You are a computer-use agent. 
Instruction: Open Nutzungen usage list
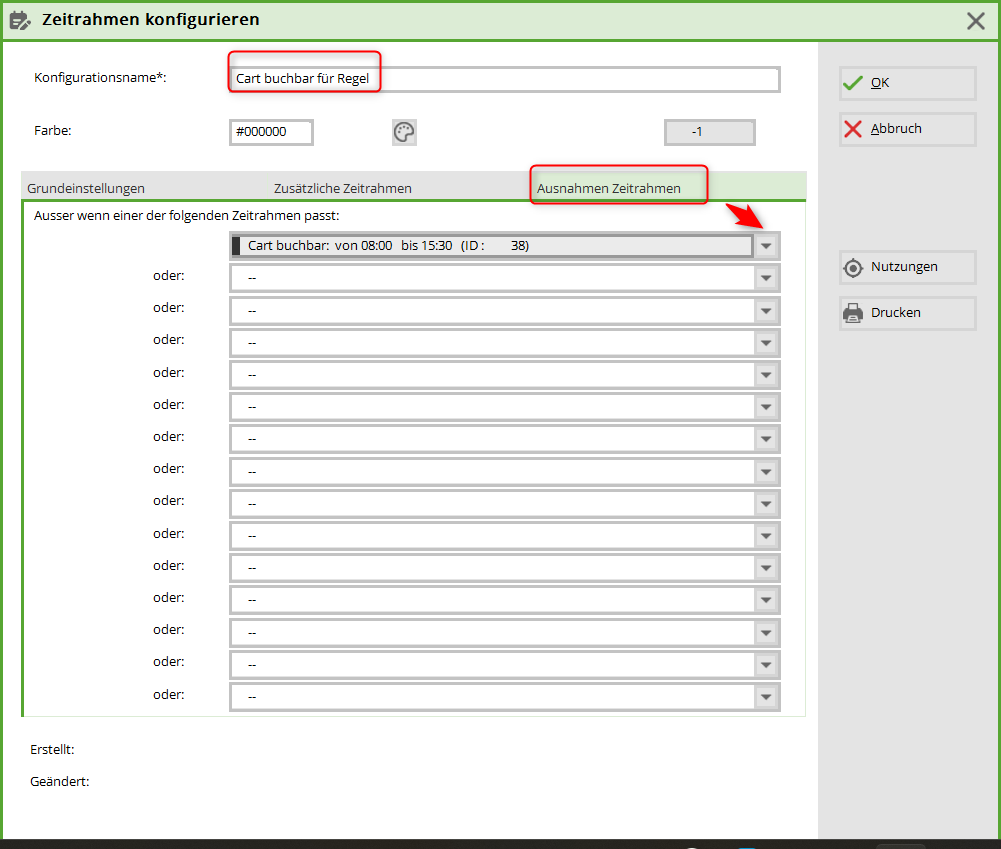click(907, 267)
